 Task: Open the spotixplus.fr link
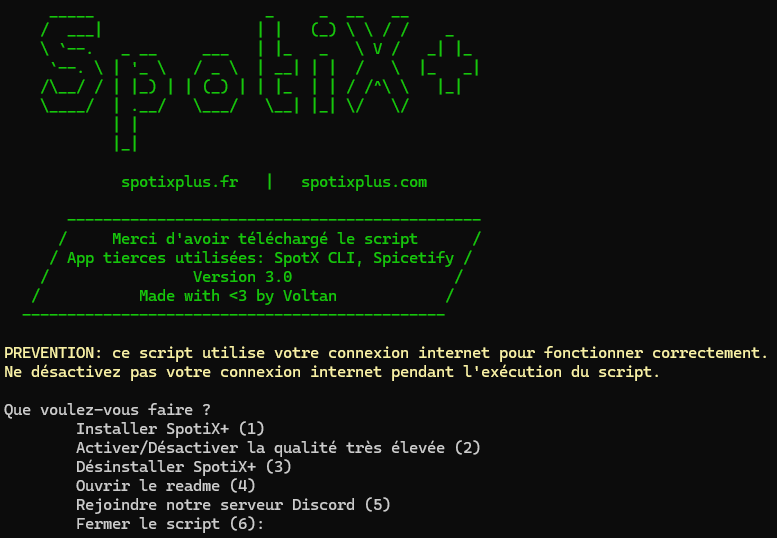(179, 182)
